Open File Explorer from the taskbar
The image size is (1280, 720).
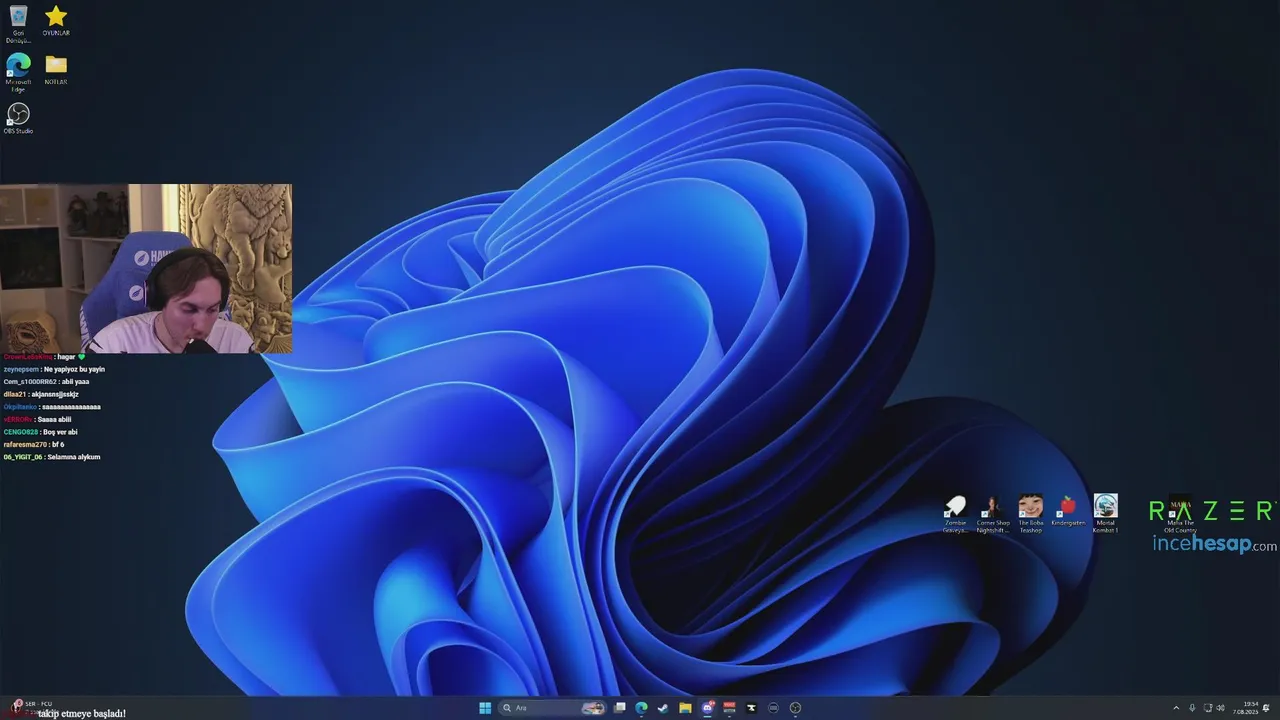(x=685, y=708)
